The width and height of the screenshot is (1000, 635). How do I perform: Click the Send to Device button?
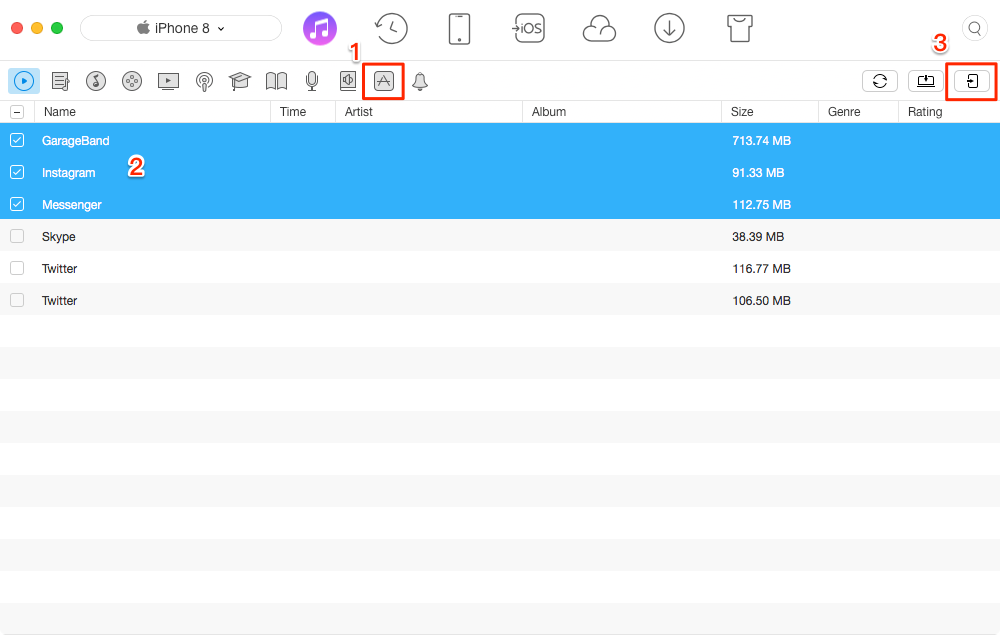pos(971,81)
